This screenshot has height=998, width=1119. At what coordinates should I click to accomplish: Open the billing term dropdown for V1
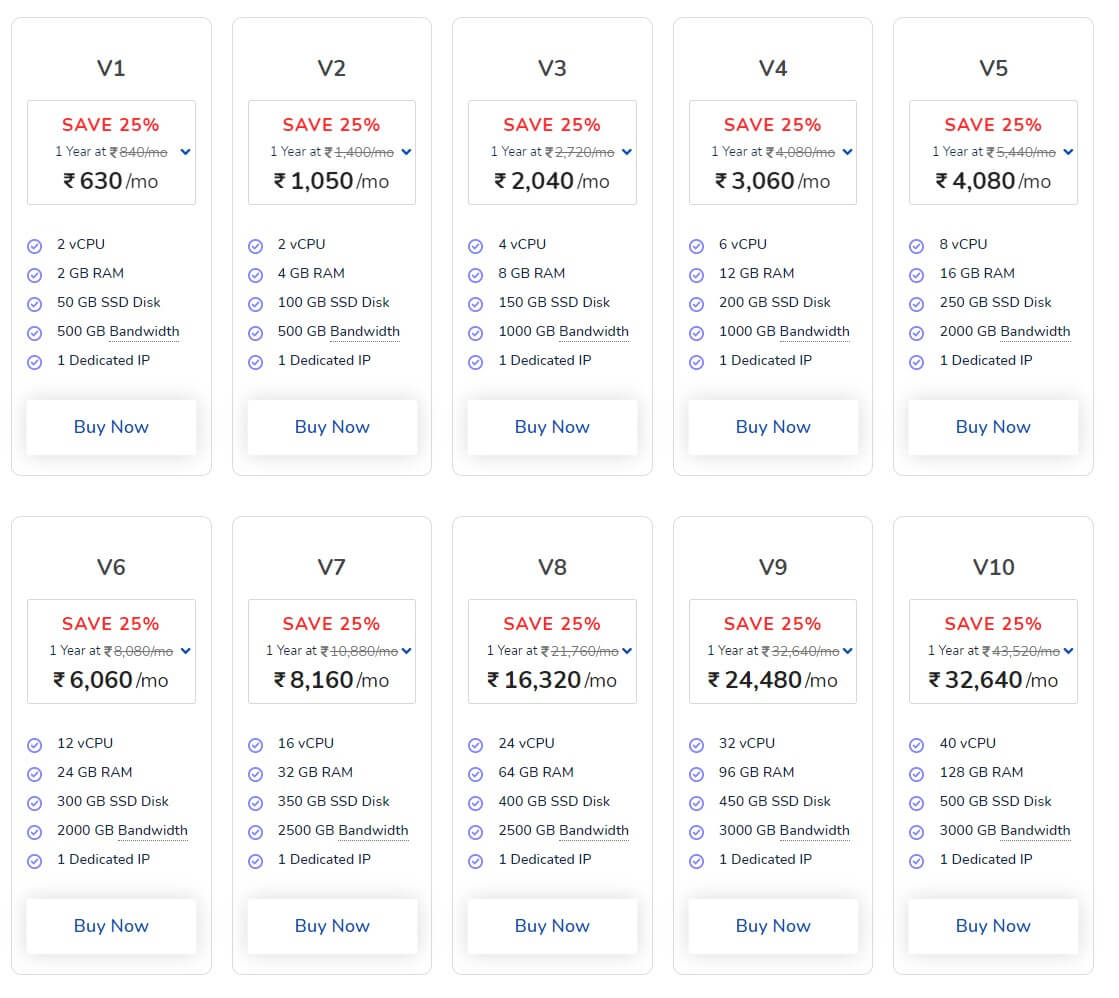(186, 152)
